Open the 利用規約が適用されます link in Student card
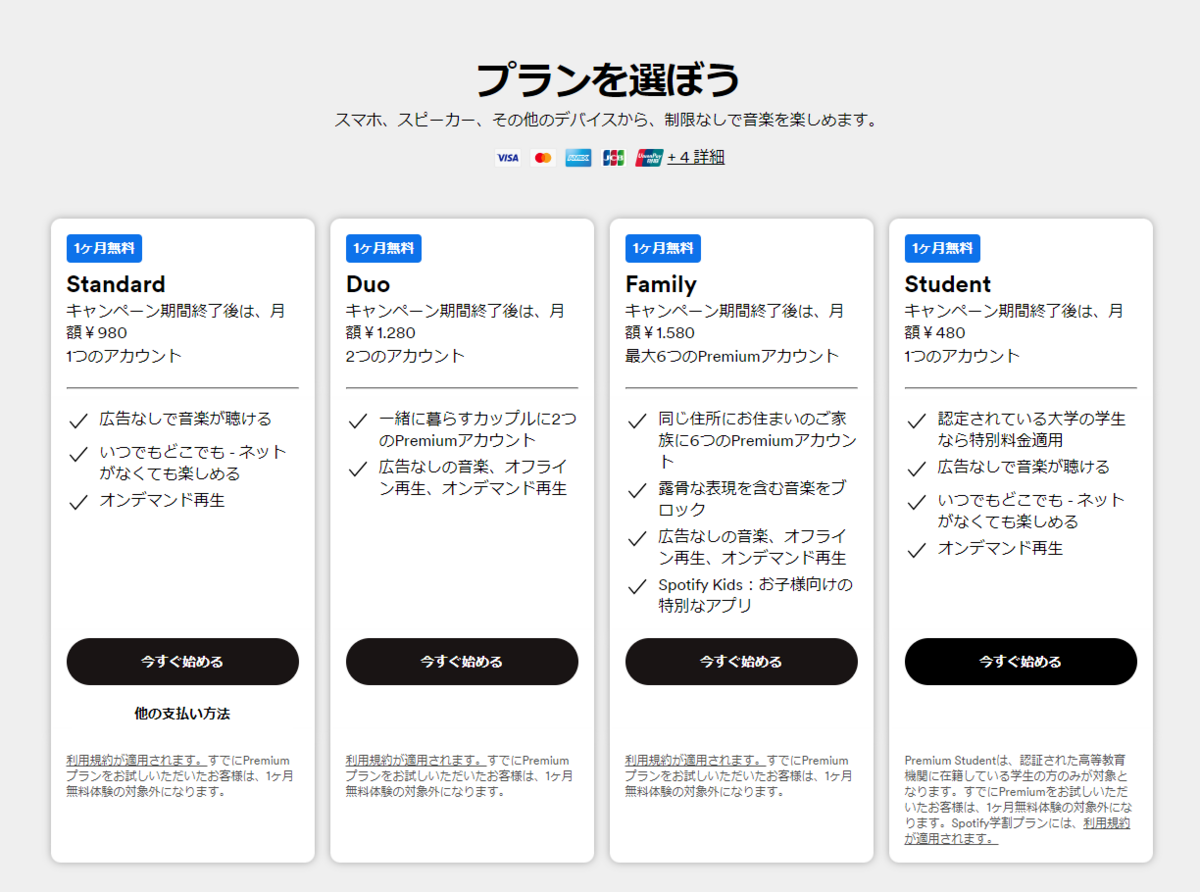The height and width of the screenshot is (892, 1200). click(1106, 823)
